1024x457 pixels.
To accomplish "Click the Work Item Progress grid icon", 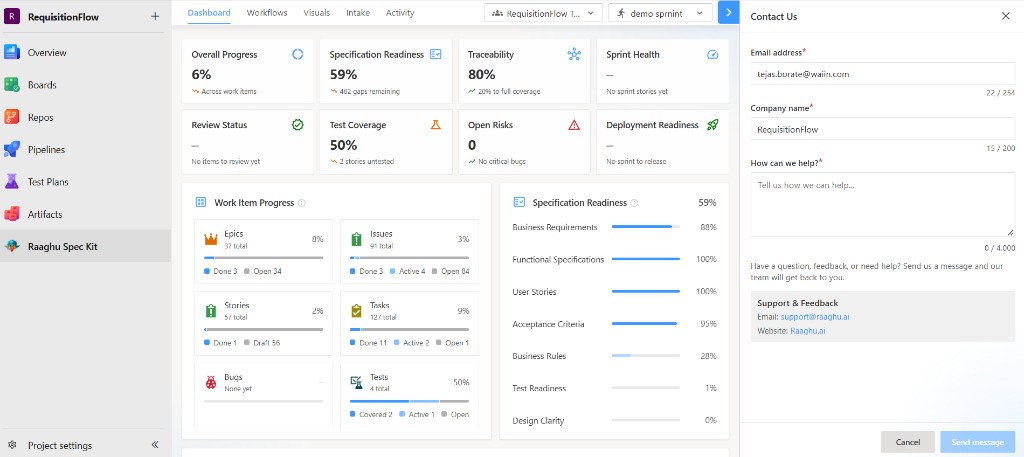I will pyautogui.click(x=201, y=202).
